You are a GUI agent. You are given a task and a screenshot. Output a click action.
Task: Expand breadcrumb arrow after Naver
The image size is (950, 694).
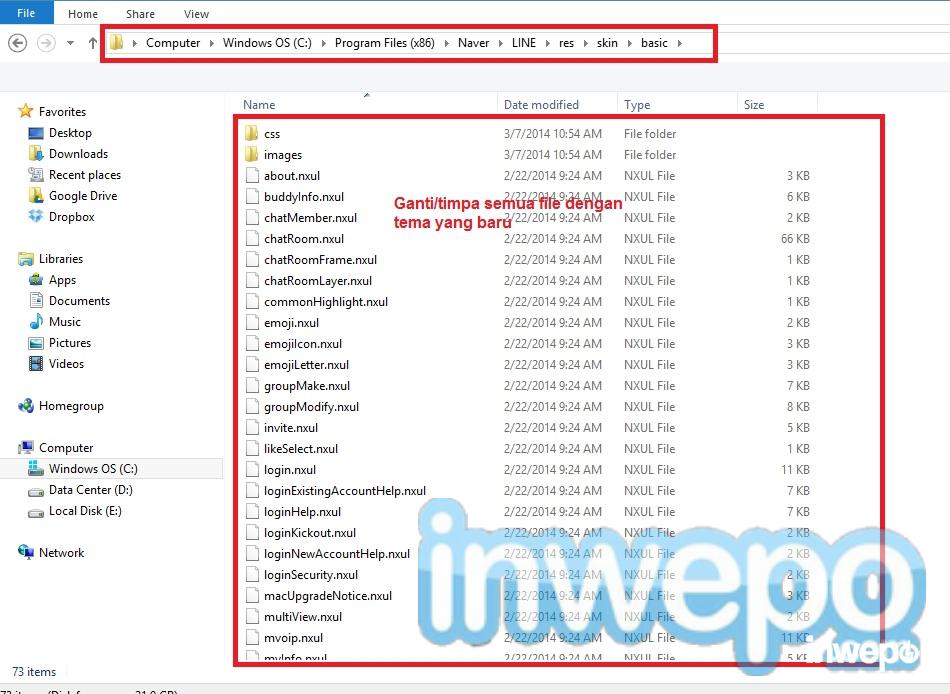500,43
